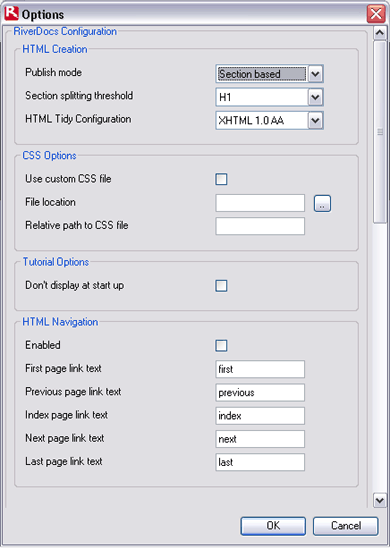Click the File location input field

click(260, 203)
